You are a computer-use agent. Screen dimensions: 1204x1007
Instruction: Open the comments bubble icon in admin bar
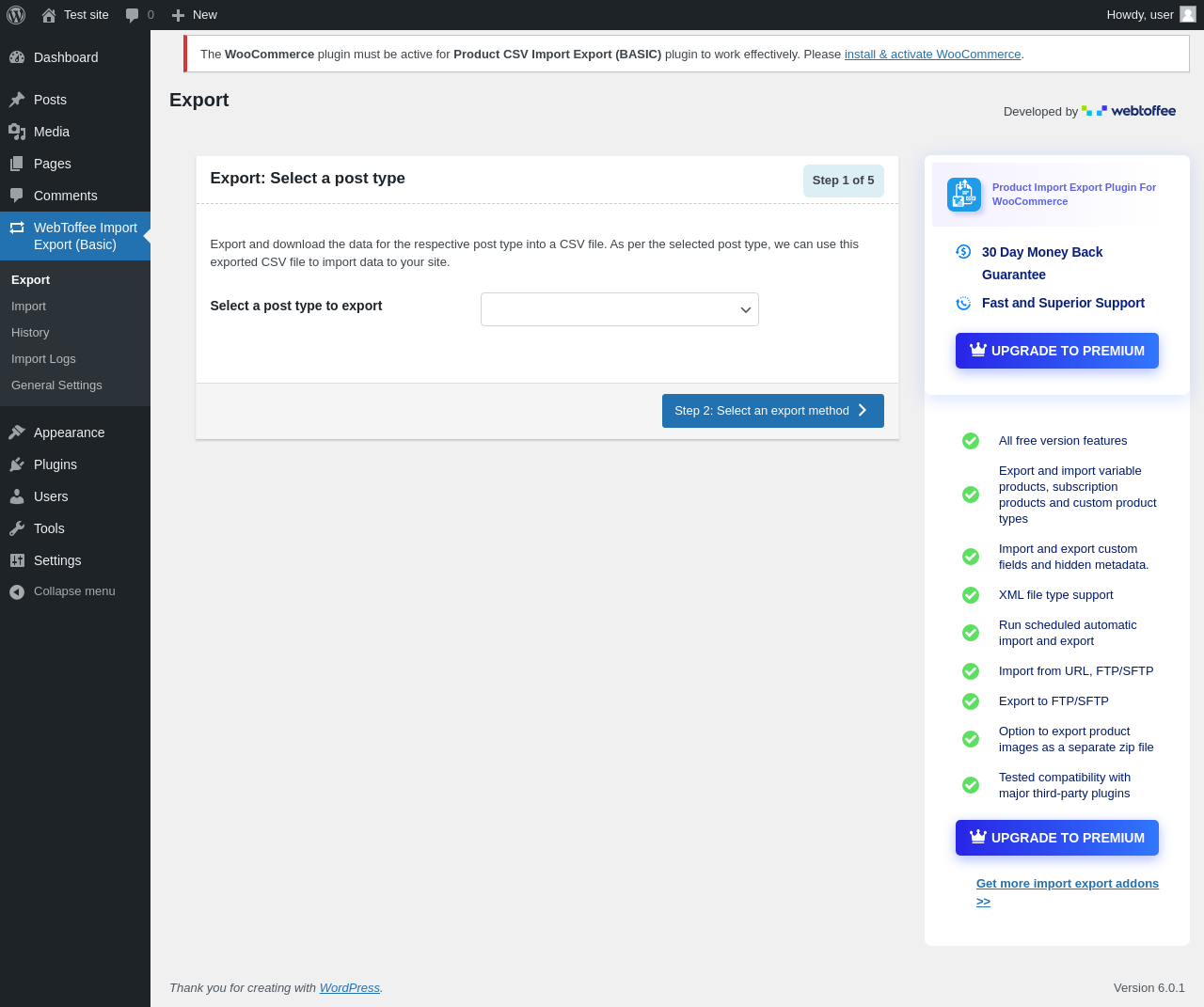tap(133, 15)
